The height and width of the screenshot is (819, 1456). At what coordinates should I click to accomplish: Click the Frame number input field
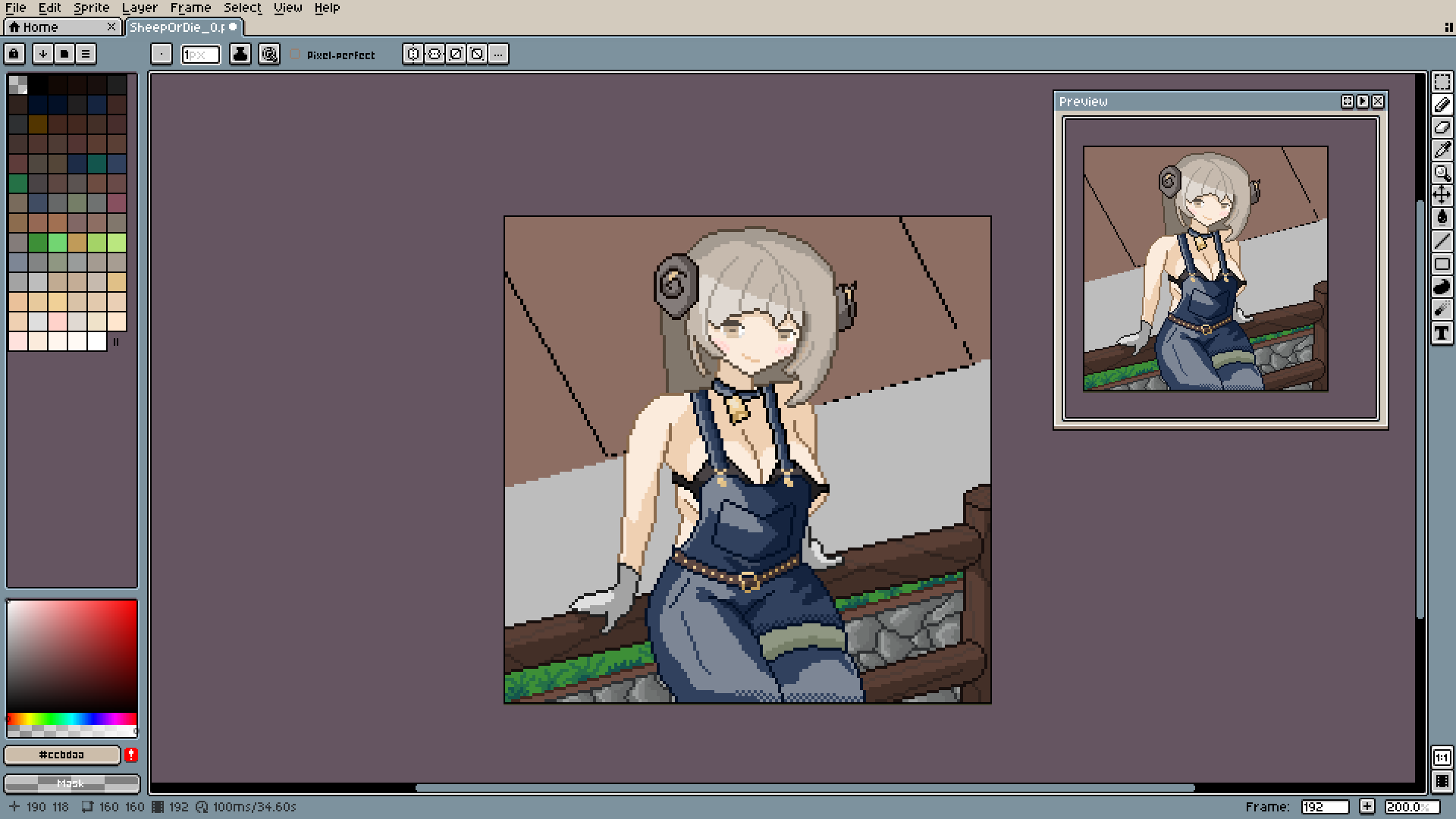pos(1324,807)
